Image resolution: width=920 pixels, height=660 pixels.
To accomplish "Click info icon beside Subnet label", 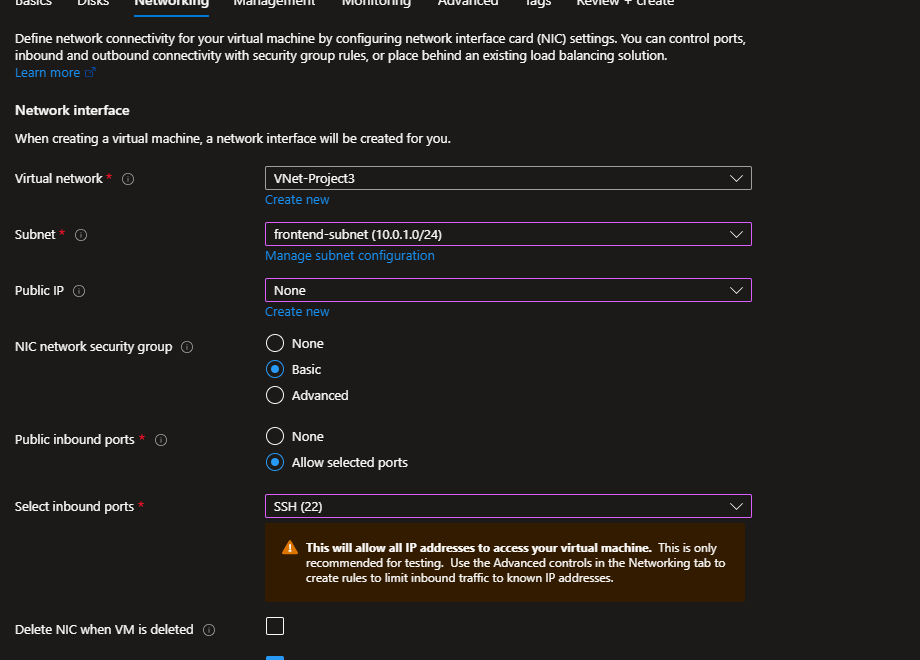I will click(x=81, y=235).
